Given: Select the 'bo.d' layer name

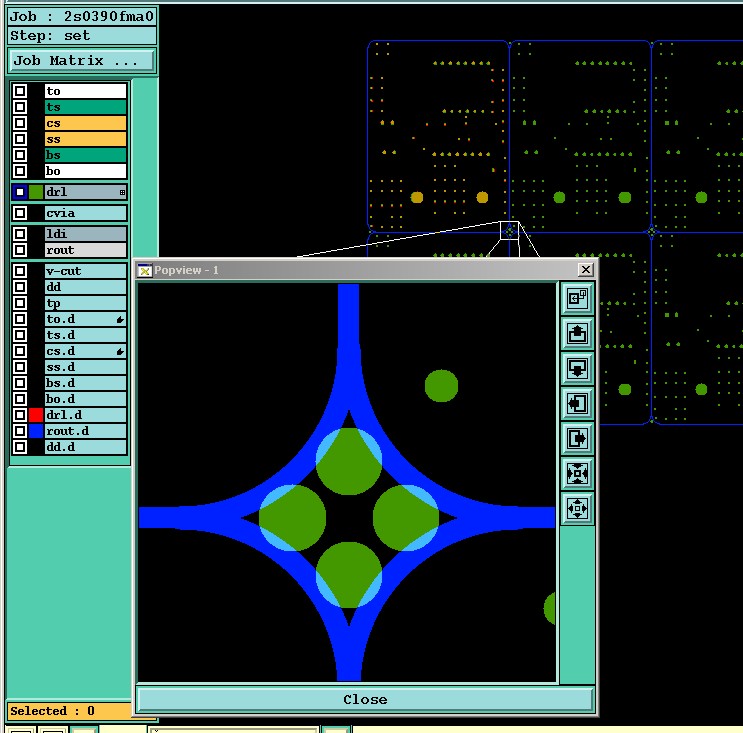Looking at the screenshot, I should 86,399.
